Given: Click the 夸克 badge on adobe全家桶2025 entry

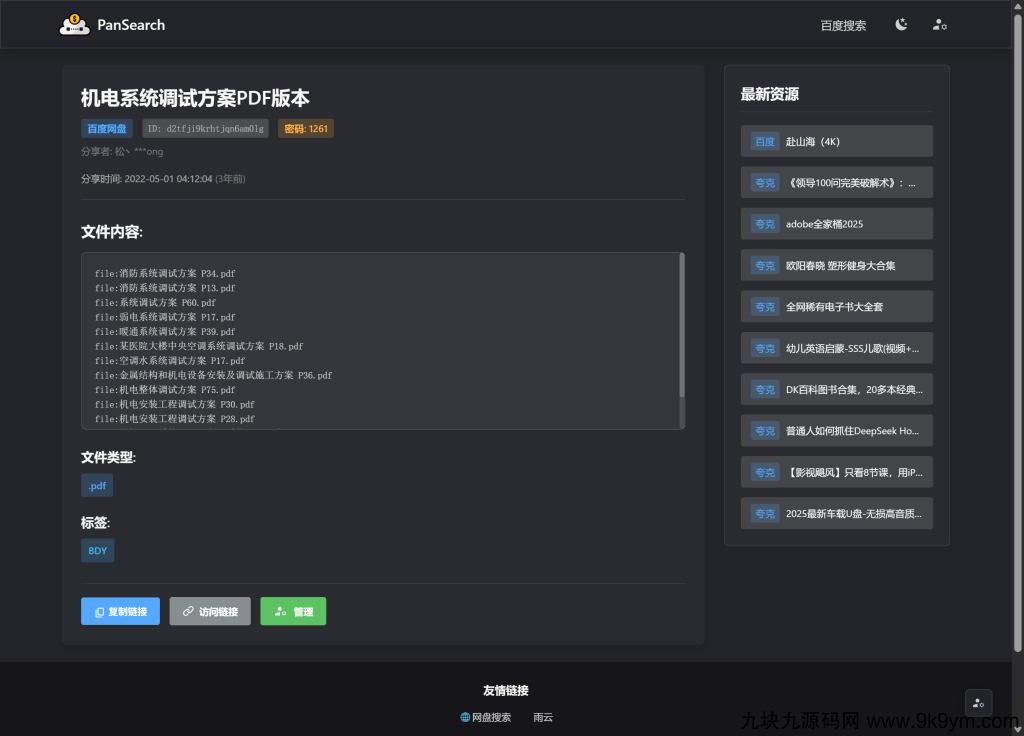Looking at the screenshot, I should [x=764, y=223].
